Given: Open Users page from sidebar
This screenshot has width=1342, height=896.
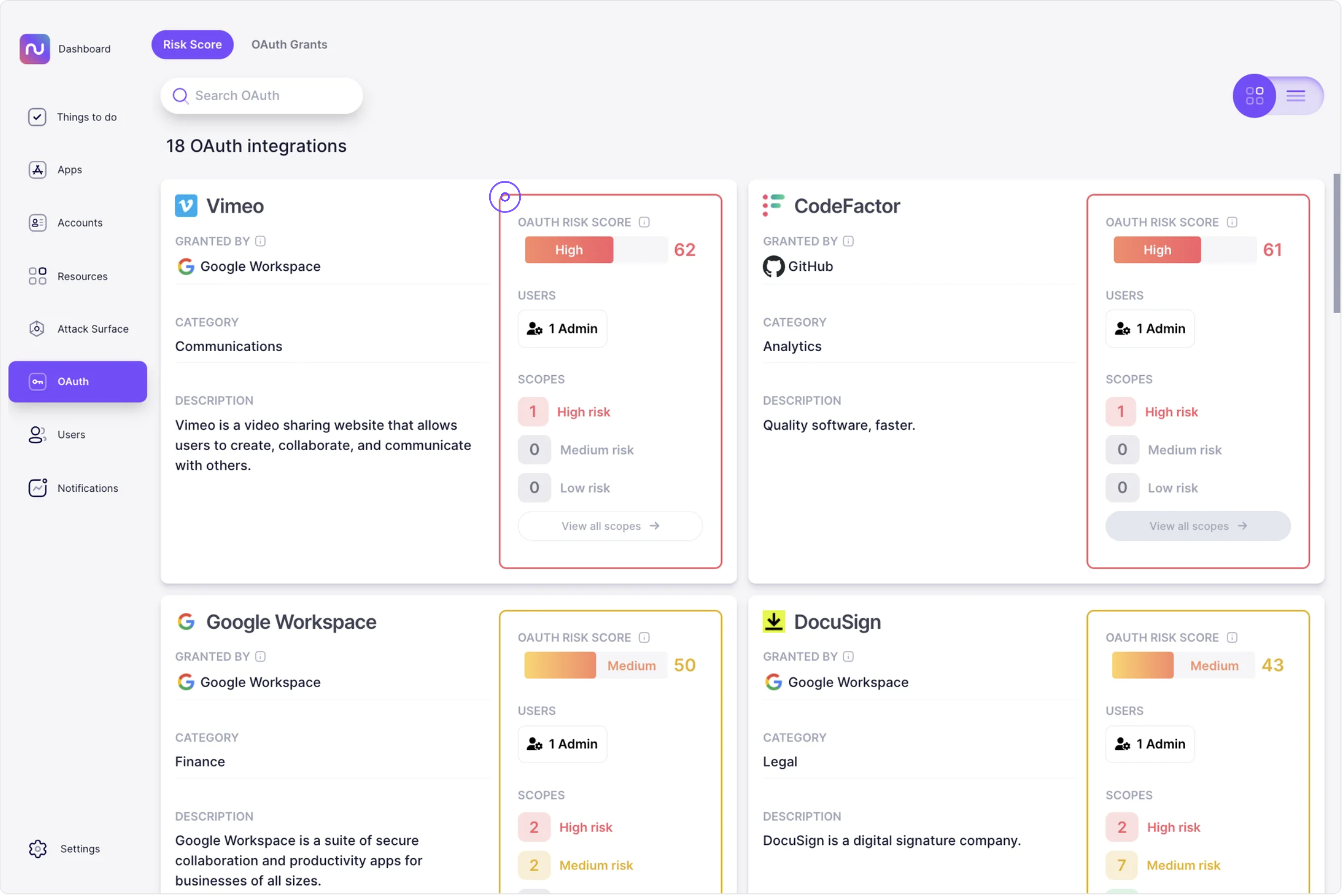Looking at the screenshot, I should point(71,435).
